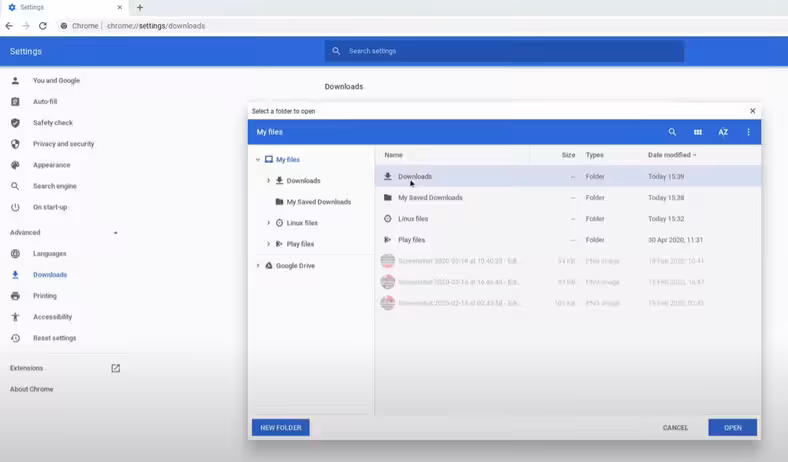788x462 pixels.
Task: Open Languages settings
Action: [x=49, y=254]
